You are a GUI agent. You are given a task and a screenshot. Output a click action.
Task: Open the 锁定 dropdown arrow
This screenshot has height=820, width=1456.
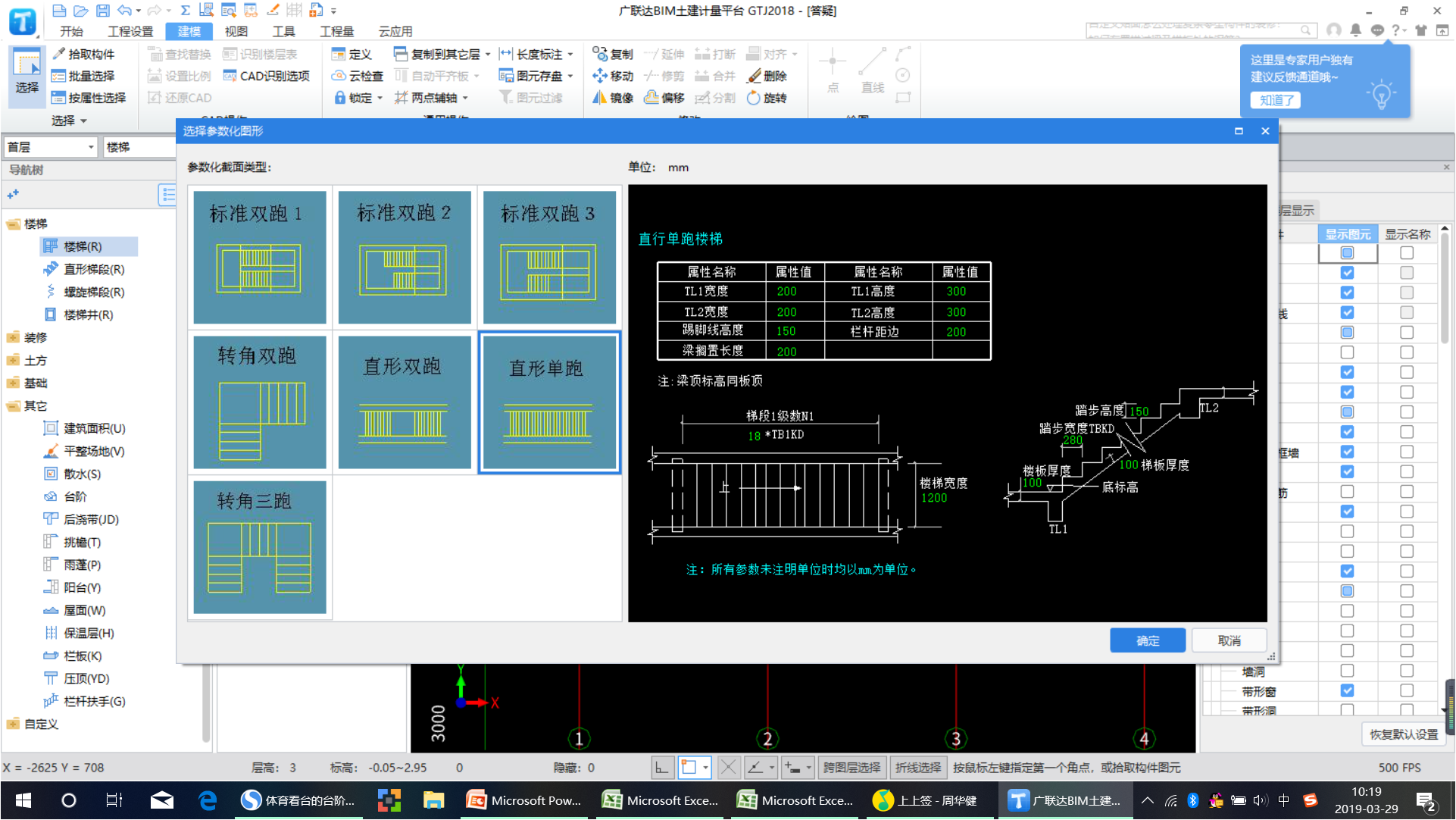pos(380,98)
